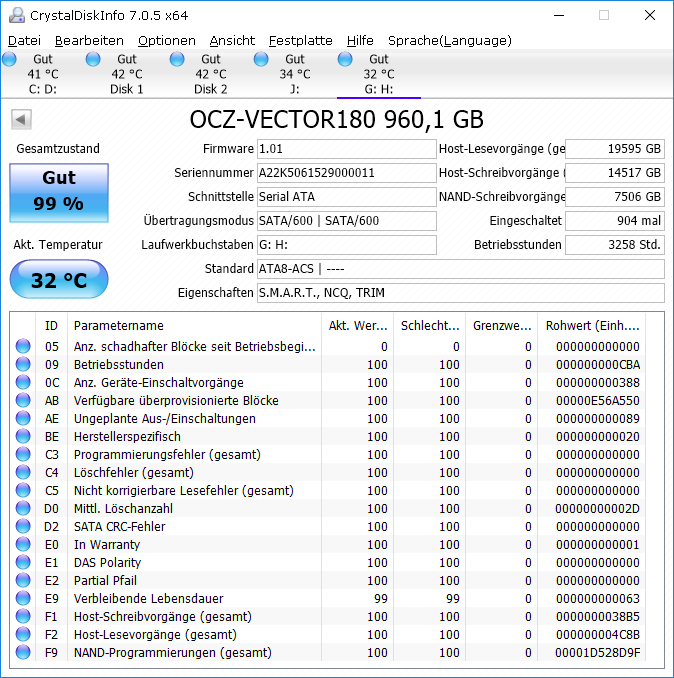
Task: Click the CrystalDiskInfo title bar icon
Action: pos(17,16)
